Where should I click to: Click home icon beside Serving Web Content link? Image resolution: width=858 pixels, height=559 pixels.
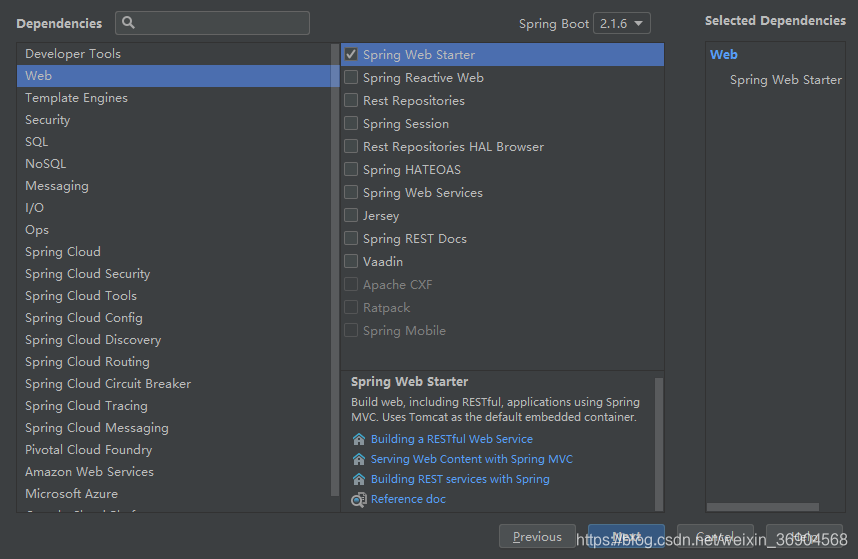coord(358,459)
